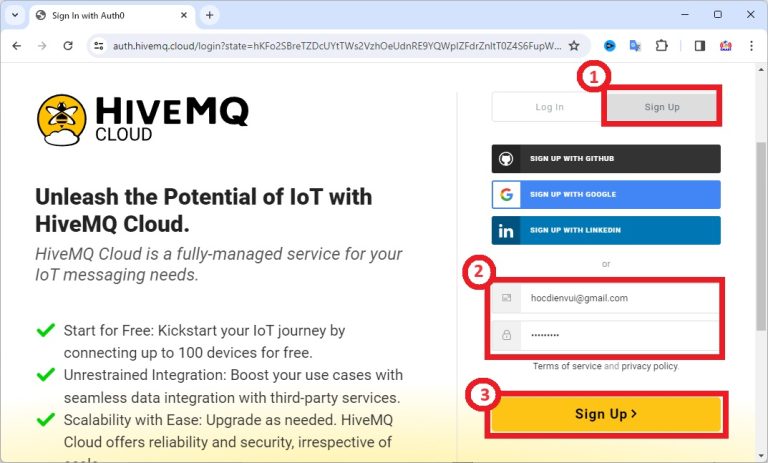Select the Sign Up tab
This screenshot has width=768, height=463.
[x=662, y=107]
